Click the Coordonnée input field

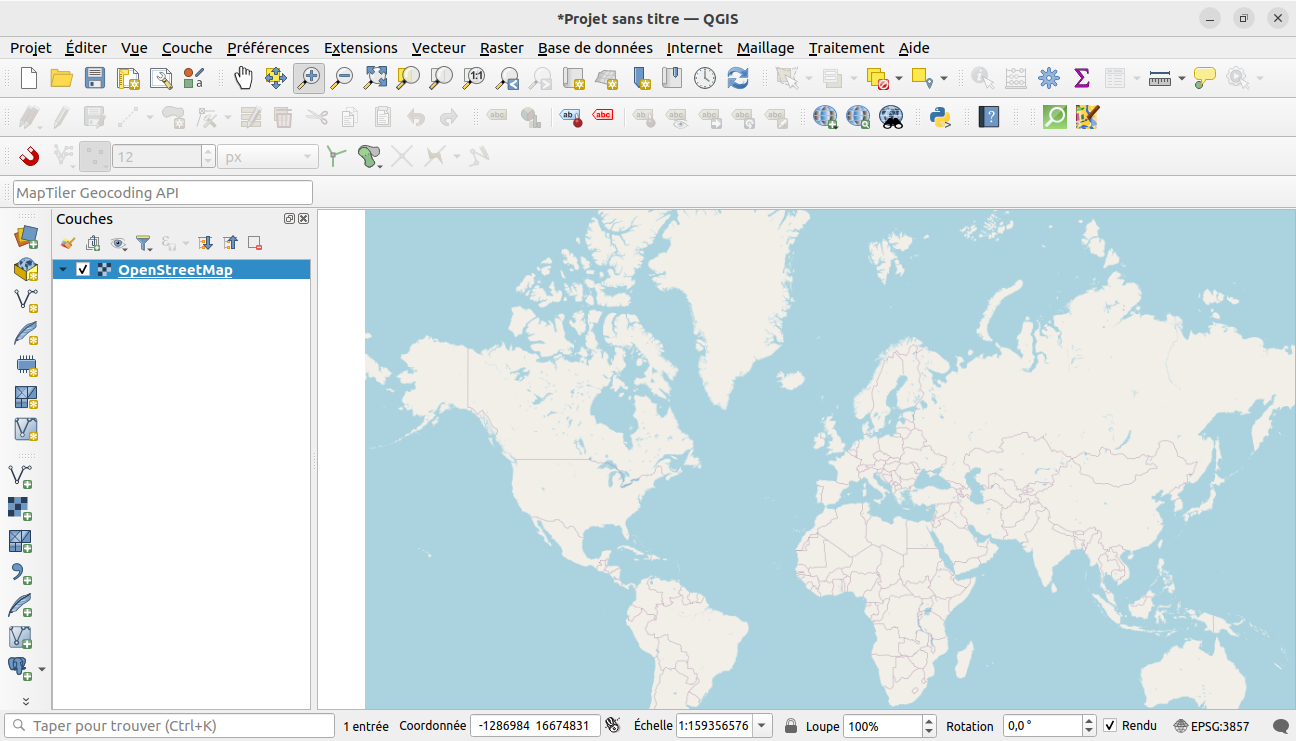(536, 726)
